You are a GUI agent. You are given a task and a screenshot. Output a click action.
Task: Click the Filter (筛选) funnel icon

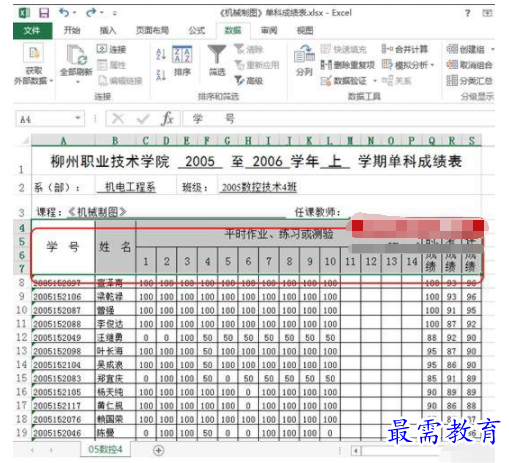click(x=217, y=54)
